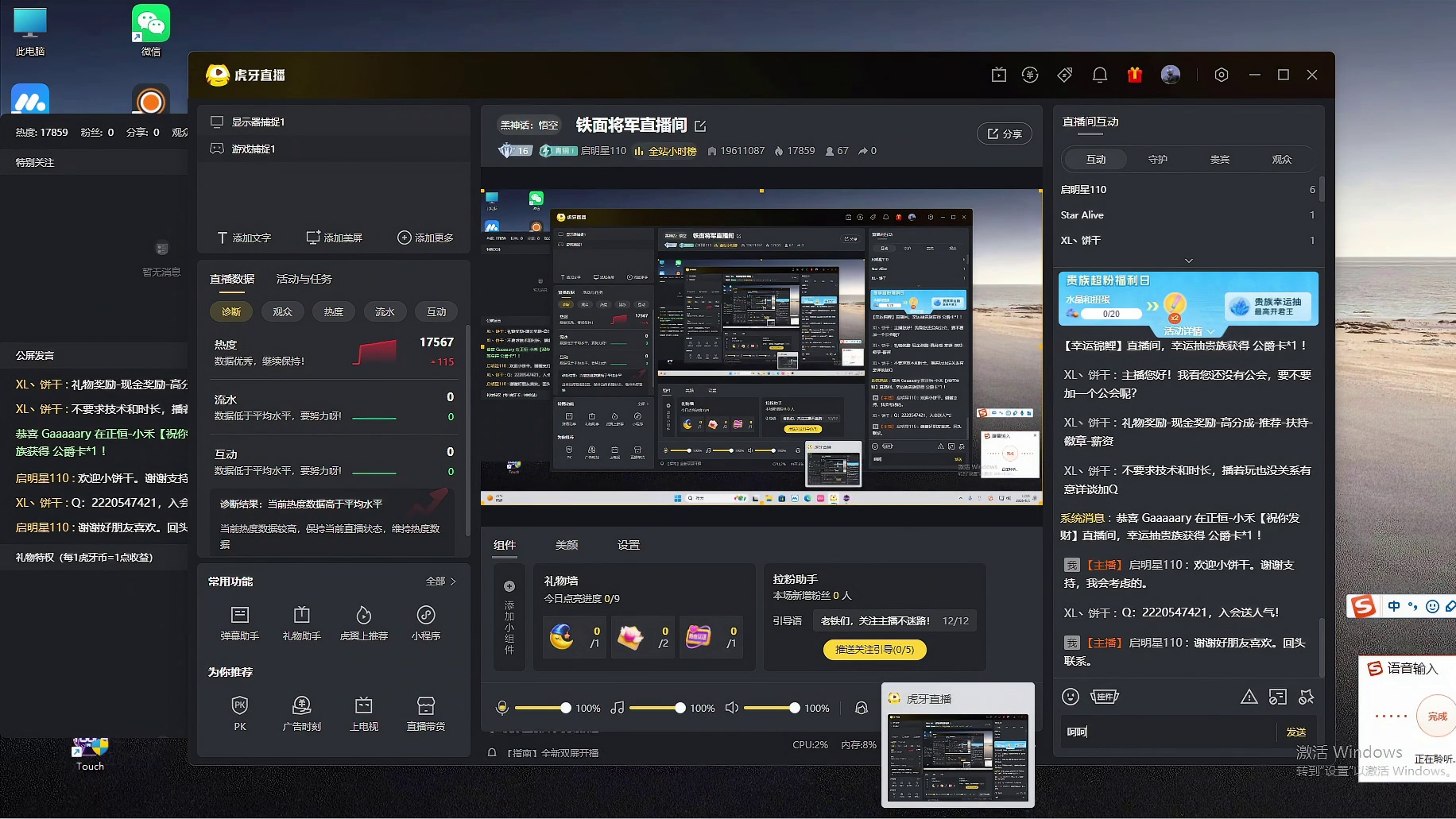This screenshot has width=1456, height=819.
Task: Switch to 设置 tab below preview
Action: (x=629, y=545)
